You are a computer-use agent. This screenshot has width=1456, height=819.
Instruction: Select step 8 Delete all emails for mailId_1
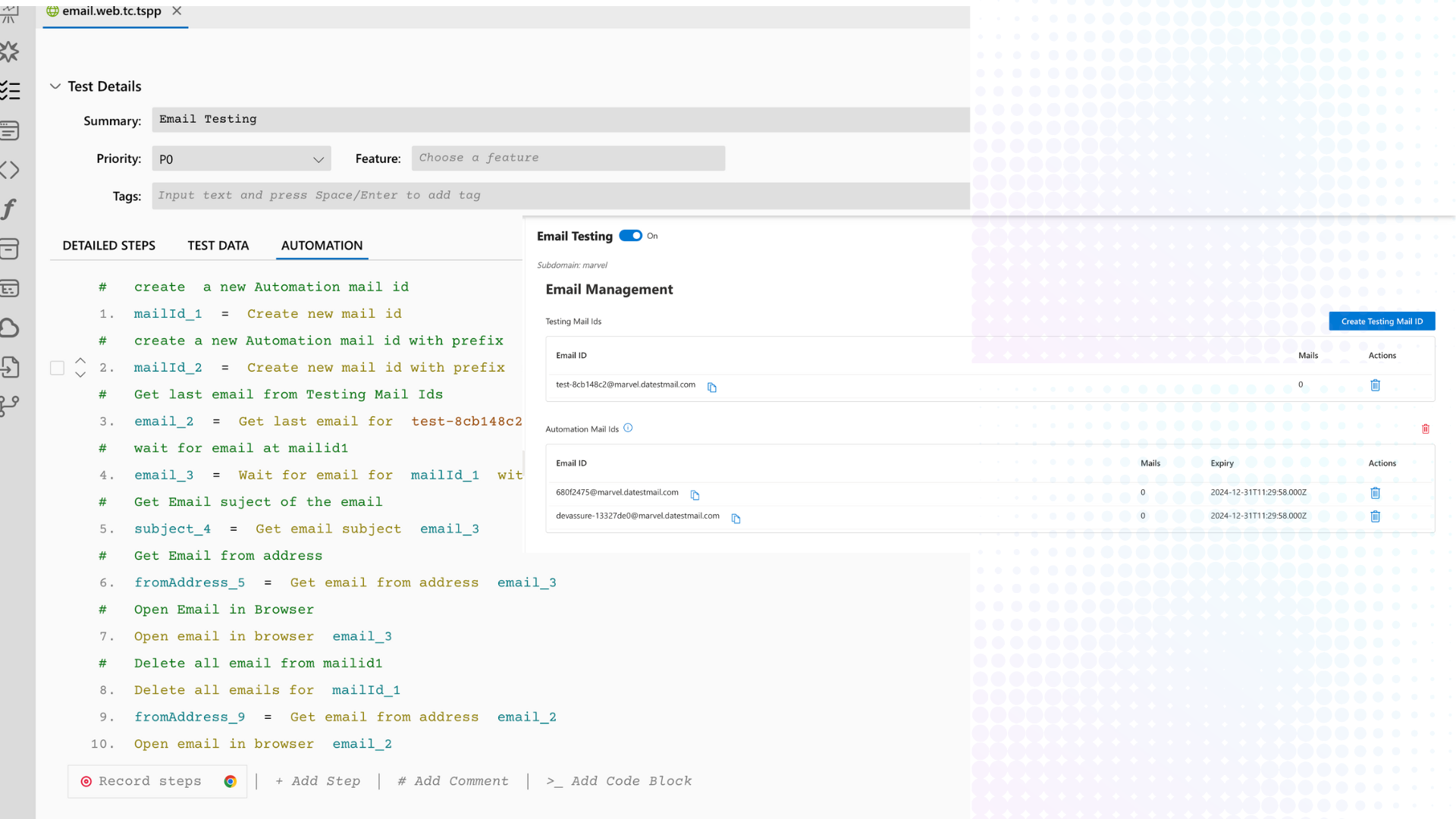tap(267, 691)
